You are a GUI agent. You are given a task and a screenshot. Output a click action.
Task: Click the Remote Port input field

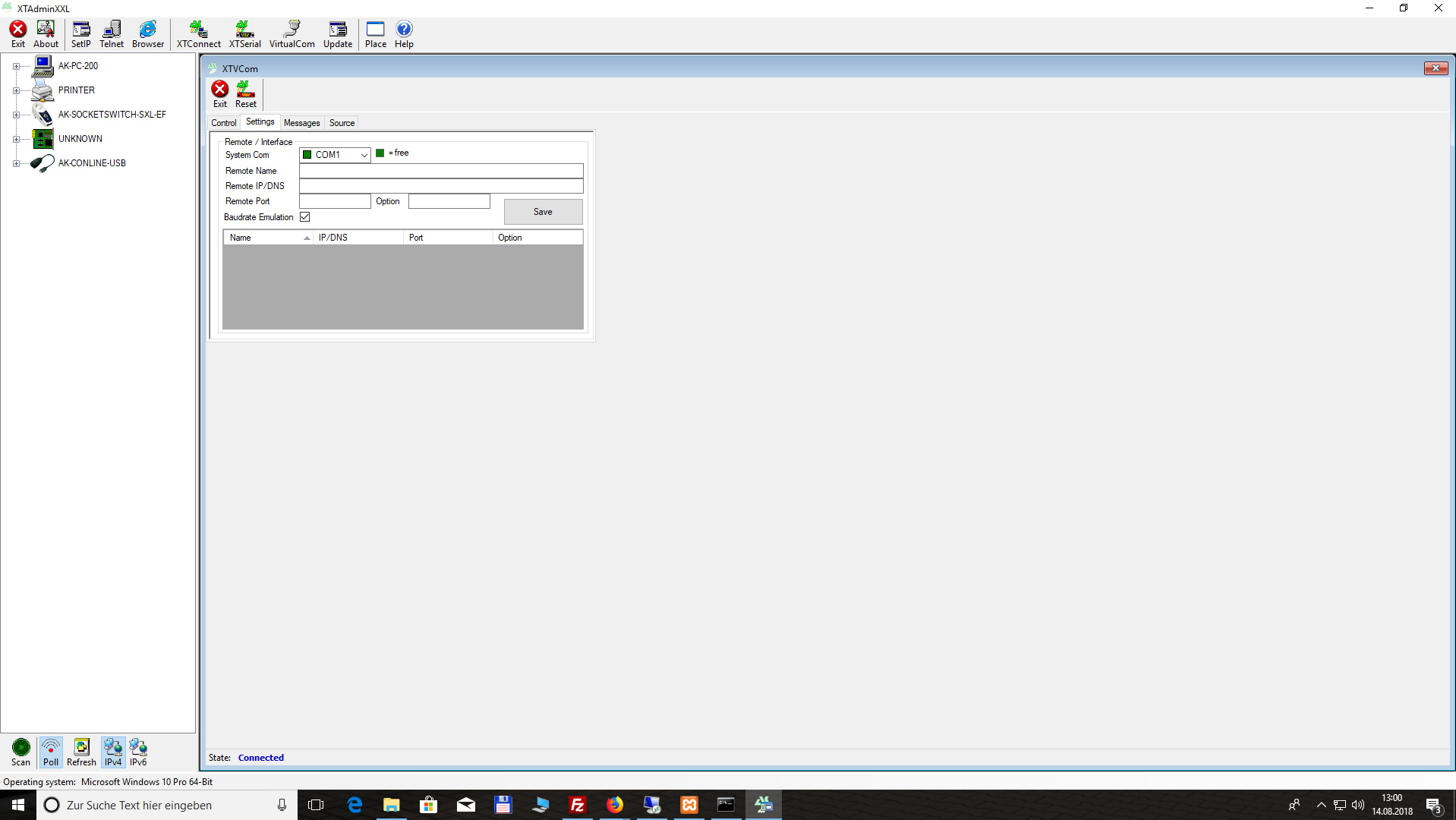(335, 201)
